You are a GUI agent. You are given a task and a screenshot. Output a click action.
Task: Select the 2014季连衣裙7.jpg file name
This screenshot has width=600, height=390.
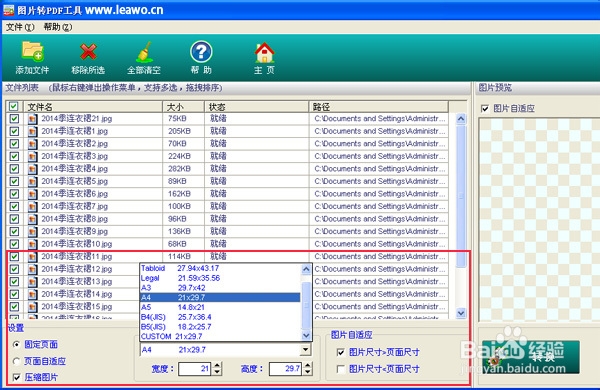74,207
